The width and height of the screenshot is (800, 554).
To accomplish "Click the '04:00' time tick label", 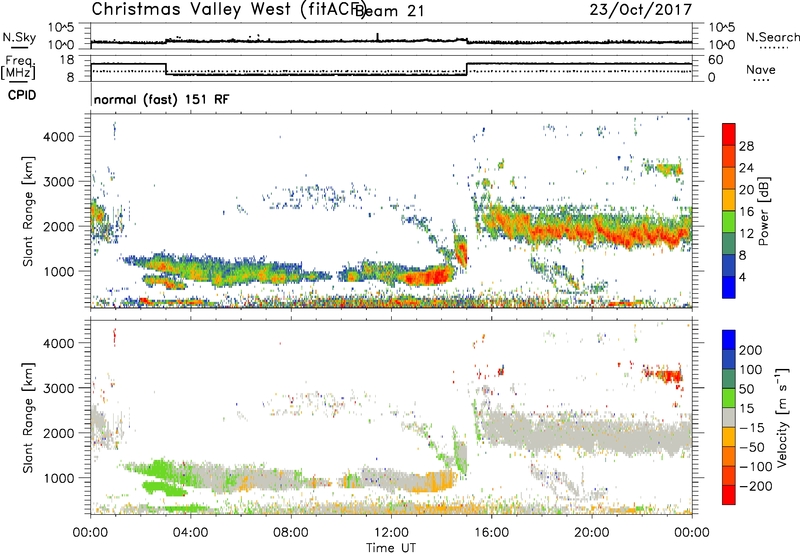I will pos(191,533).
